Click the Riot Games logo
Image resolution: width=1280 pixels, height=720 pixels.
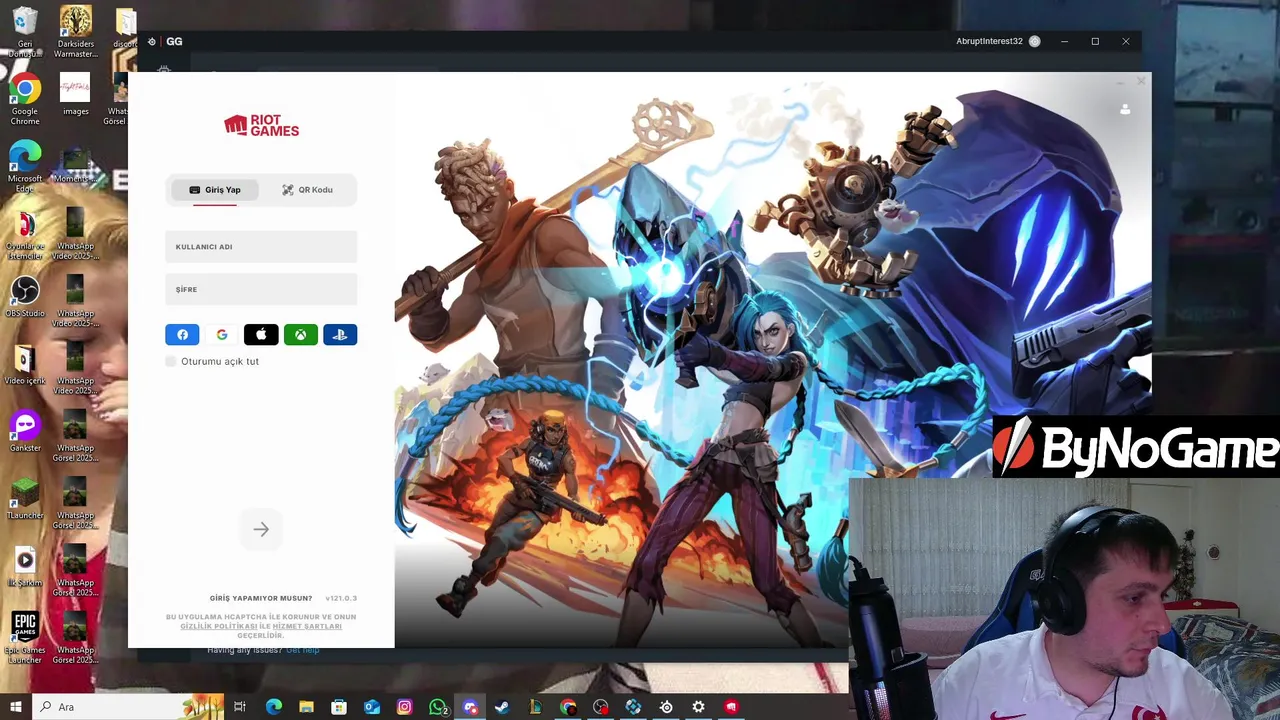pos(261,125)
